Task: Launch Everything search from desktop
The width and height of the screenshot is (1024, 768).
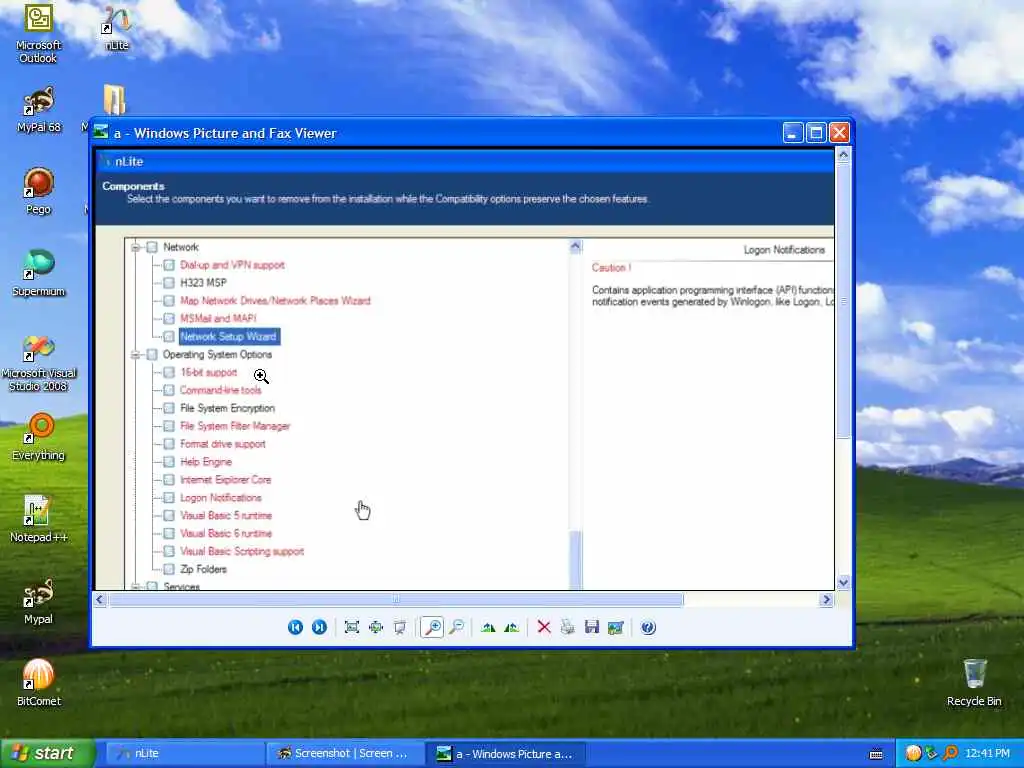Action: tap(39, 437)
